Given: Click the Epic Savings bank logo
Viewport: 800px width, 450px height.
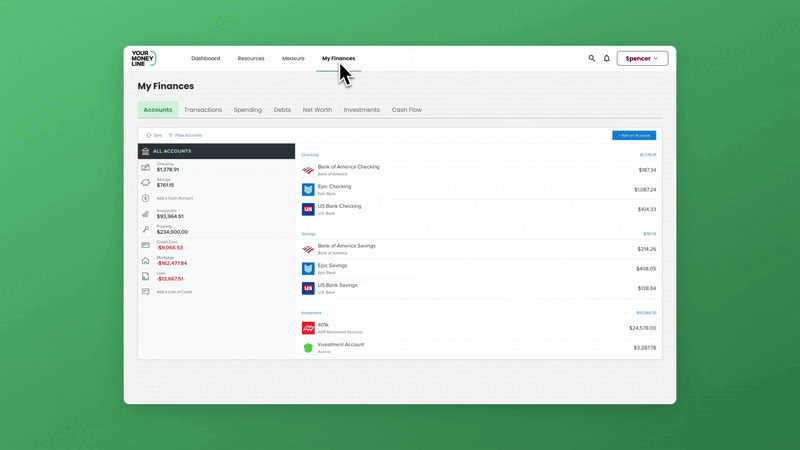Looking at the screenshot, I should 308,269.
